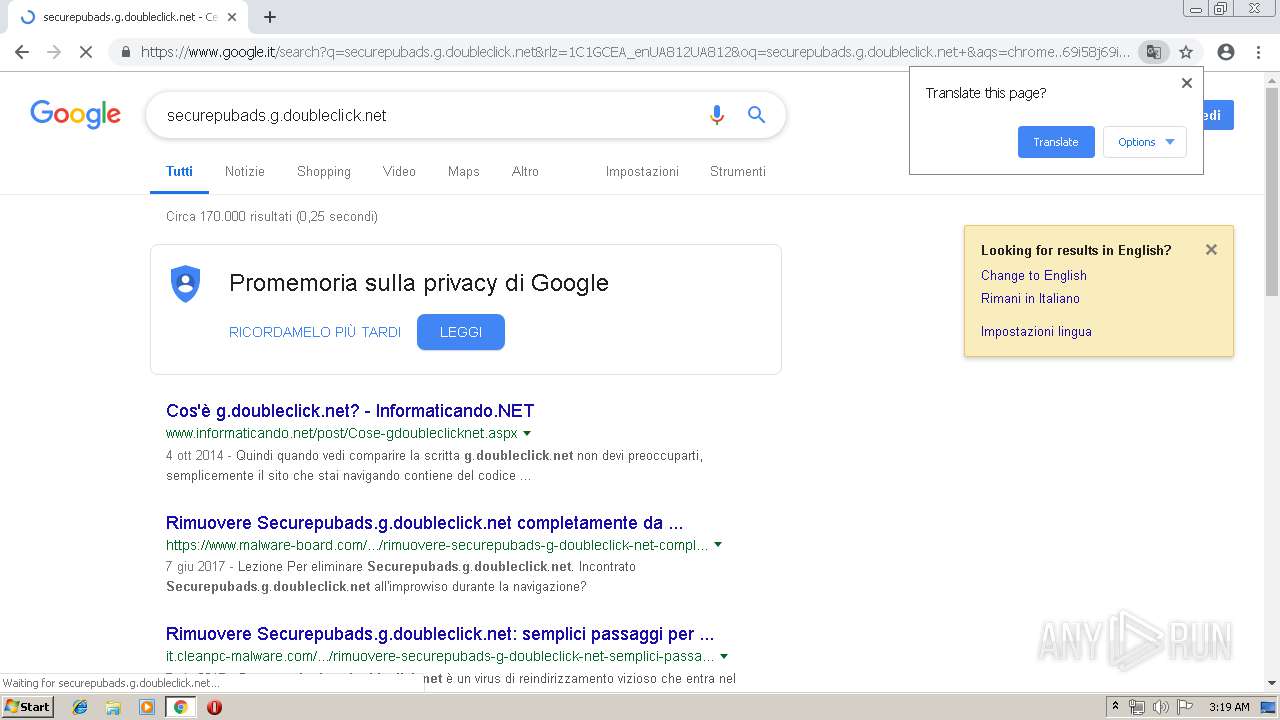Open Impostazioni lingua link

(1036, 332)
